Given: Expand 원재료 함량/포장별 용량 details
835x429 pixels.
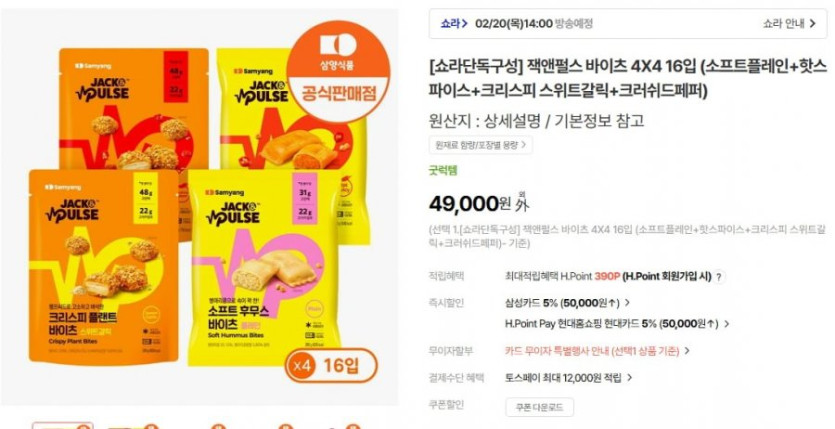Looking at the screenshot, I should click(480, 145).
